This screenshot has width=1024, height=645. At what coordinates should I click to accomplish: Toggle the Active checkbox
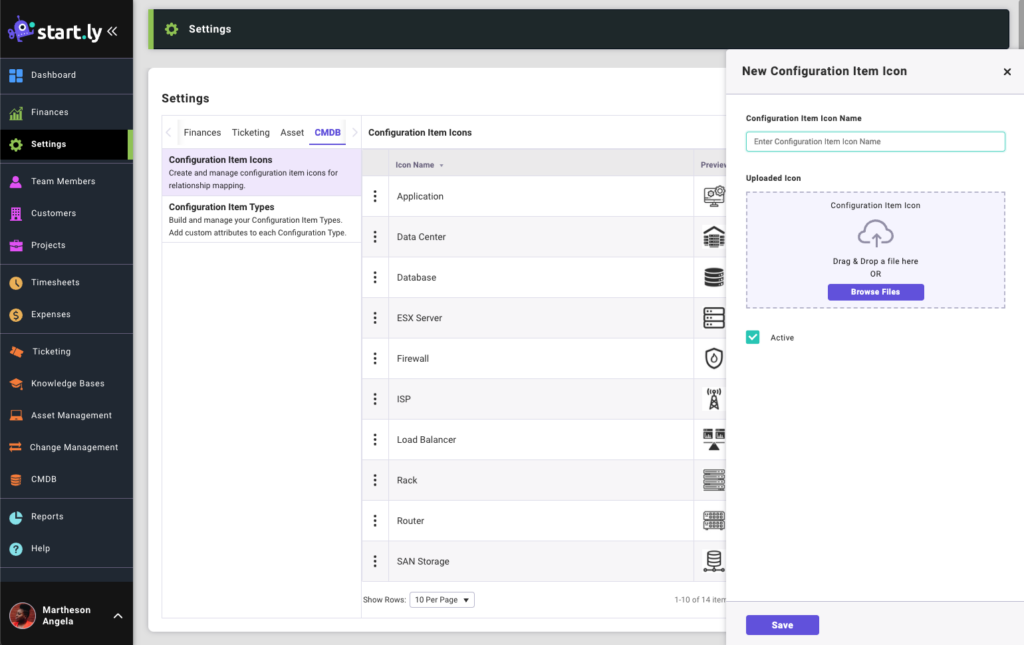[x=753, y=338]
